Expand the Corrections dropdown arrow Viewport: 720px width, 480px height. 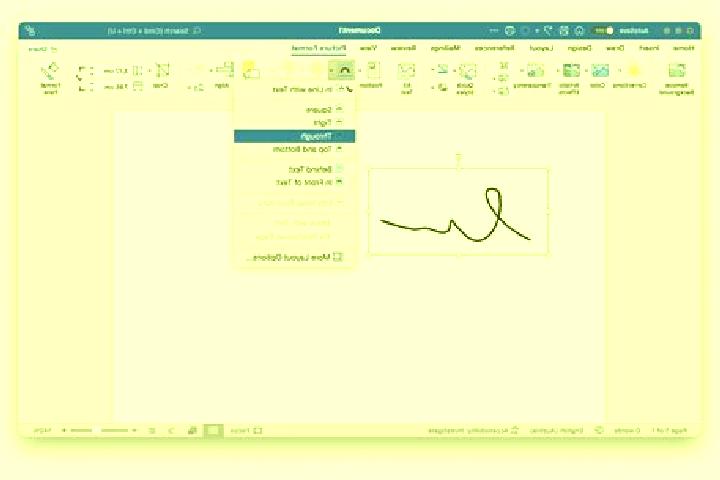coord(620,71)
